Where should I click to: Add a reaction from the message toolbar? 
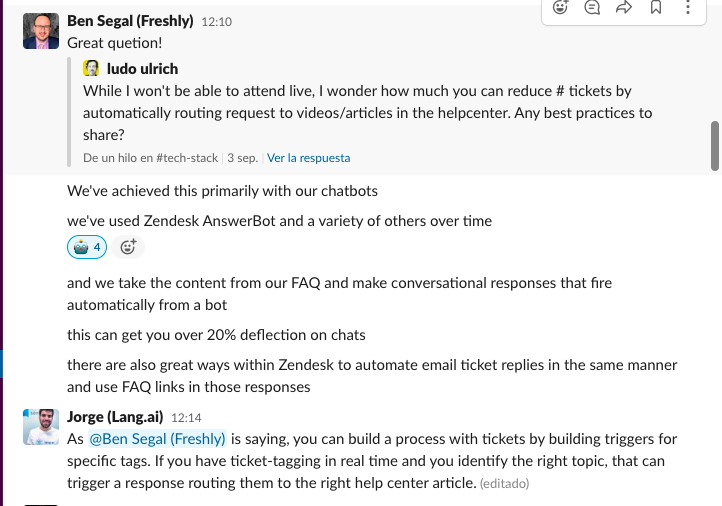tap(560, 7)
